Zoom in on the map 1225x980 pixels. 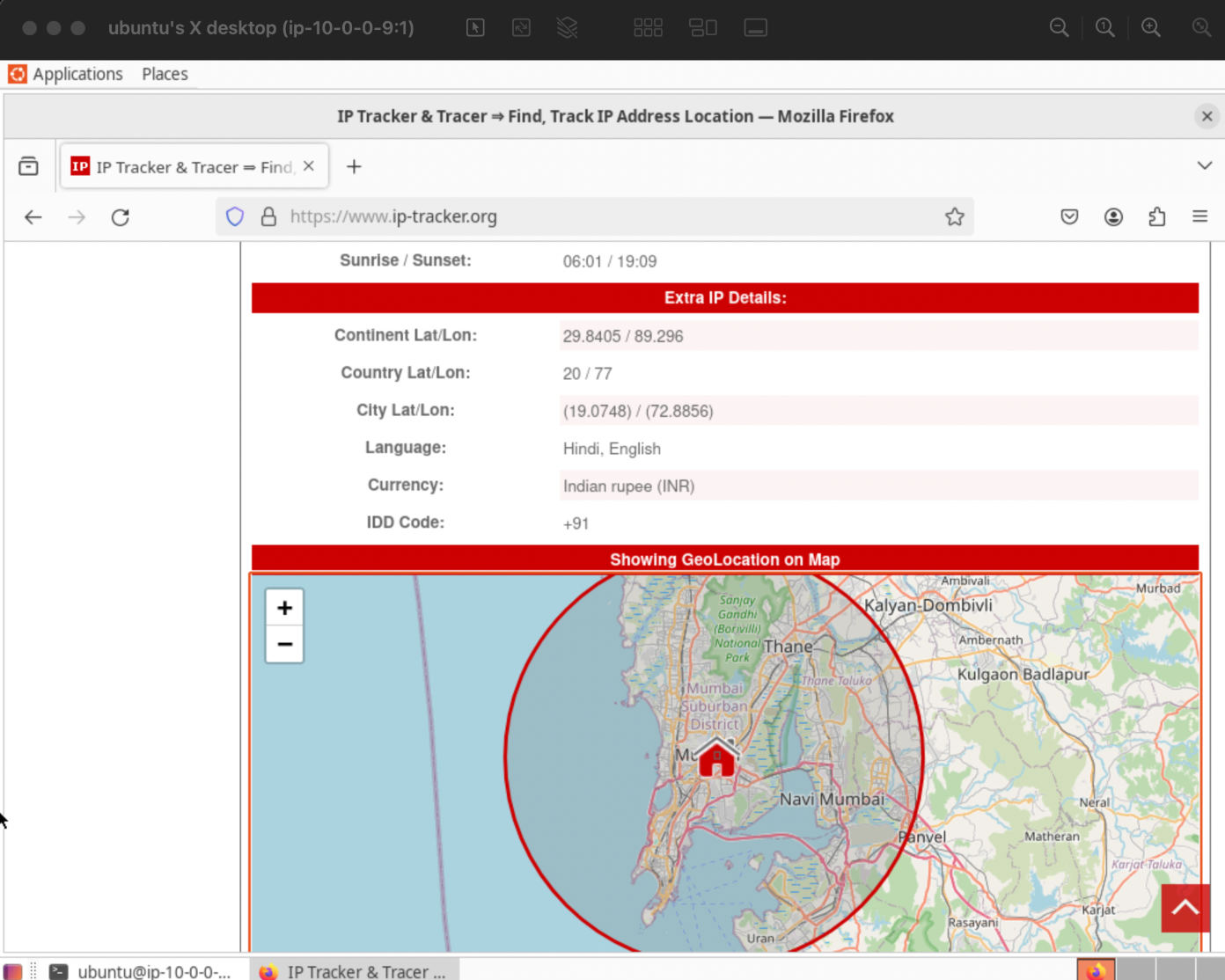(284, 608)
